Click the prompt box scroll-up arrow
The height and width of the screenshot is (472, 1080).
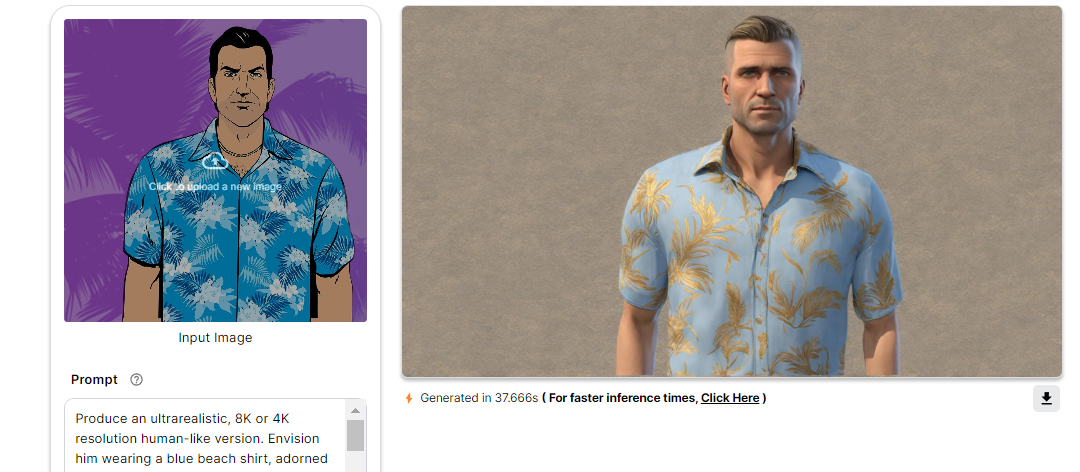355,411
